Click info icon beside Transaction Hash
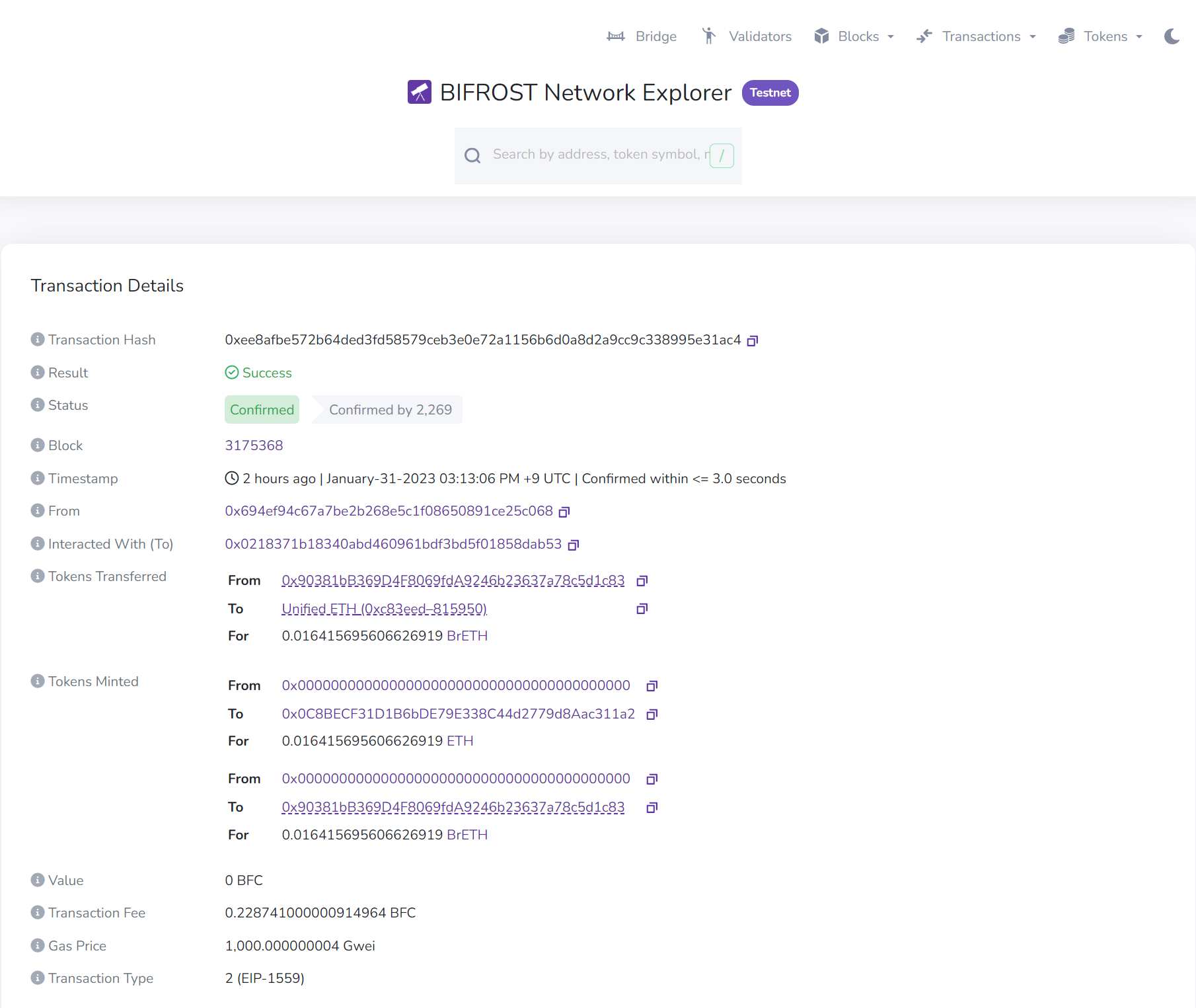The height and width of the screenshot is (1008, 1196). 38,339
